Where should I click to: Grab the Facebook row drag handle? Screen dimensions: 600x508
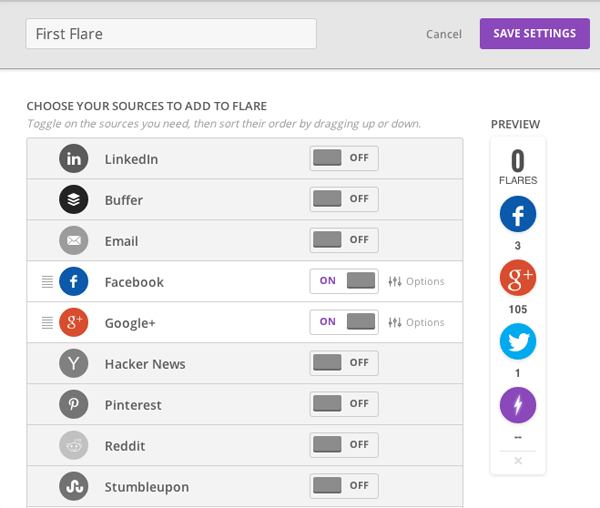tap(47, 282)
